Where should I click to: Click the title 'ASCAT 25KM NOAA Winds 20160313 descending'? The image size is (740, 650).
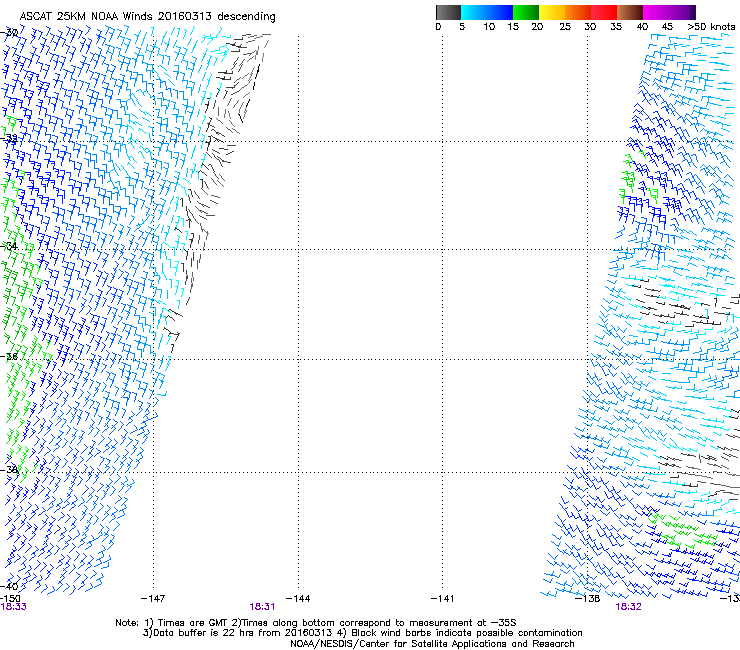point(147,16)
